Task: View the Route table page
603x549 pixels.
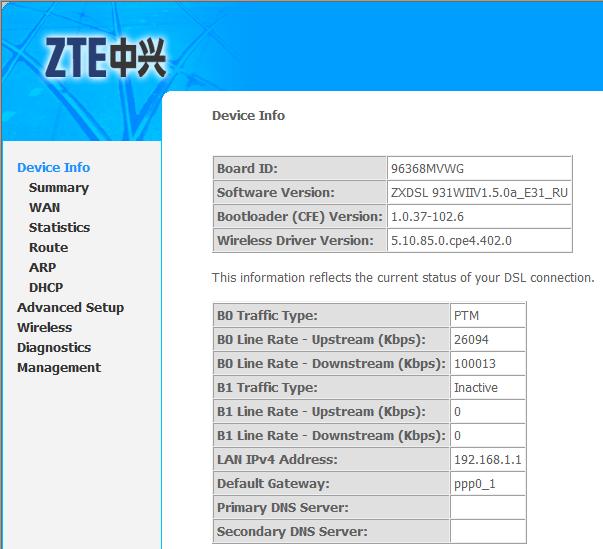Action: click(48, 248)
